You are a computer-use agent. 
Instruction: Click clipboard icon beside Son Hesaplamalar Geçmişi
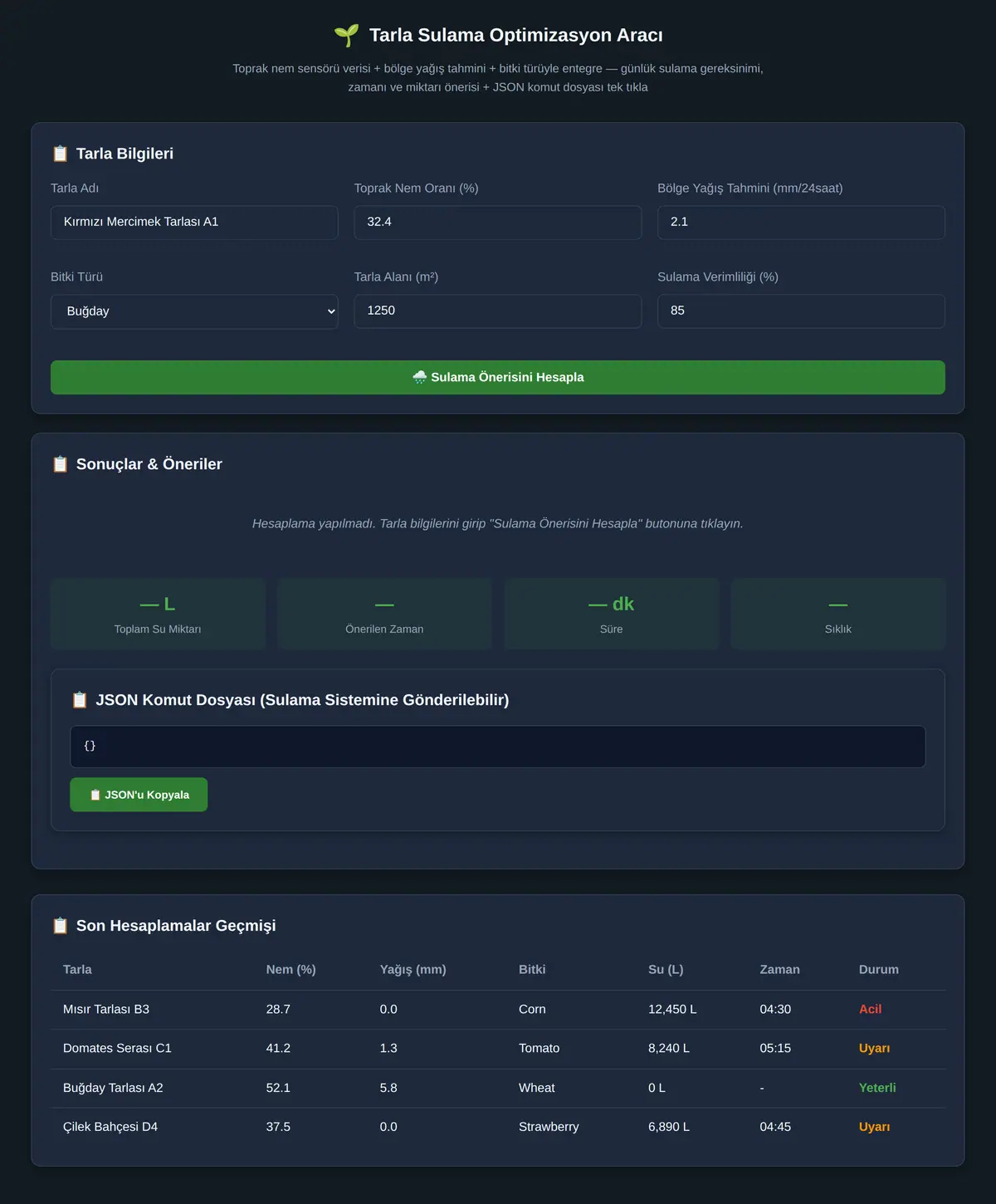point(60,926)
